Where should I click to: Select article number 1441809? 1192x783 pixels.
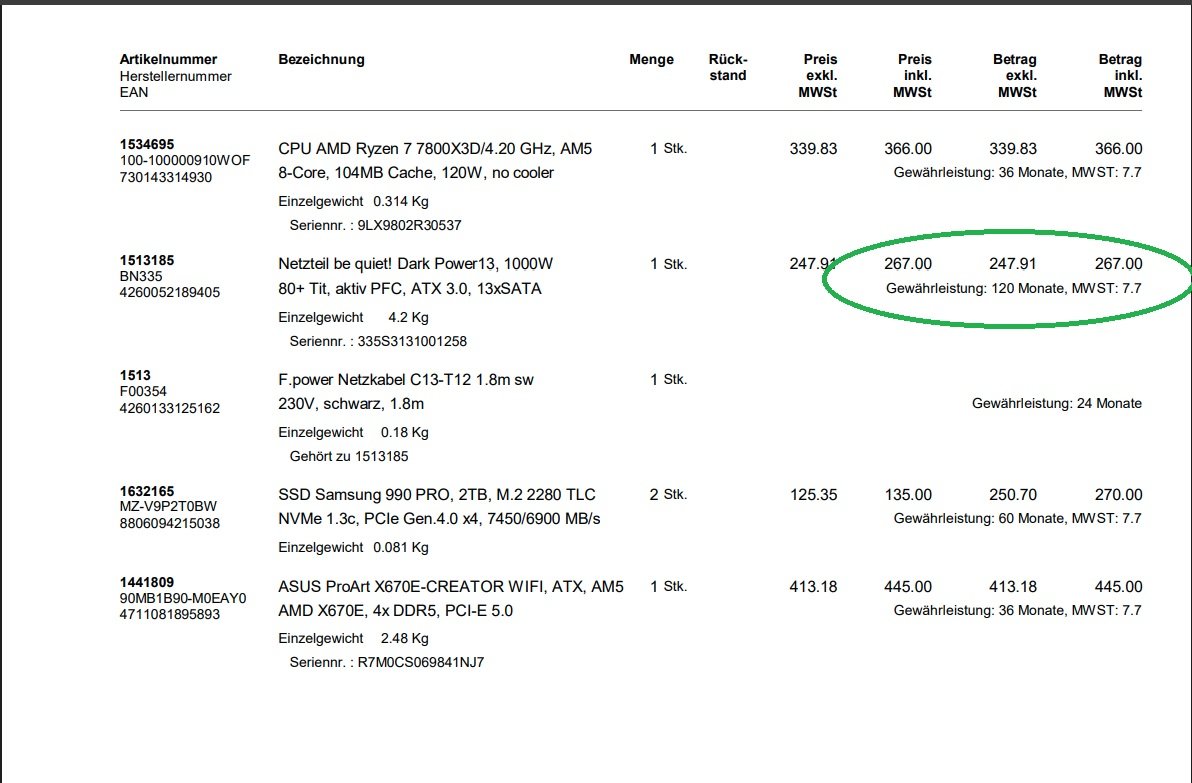(x=147, y=582)
